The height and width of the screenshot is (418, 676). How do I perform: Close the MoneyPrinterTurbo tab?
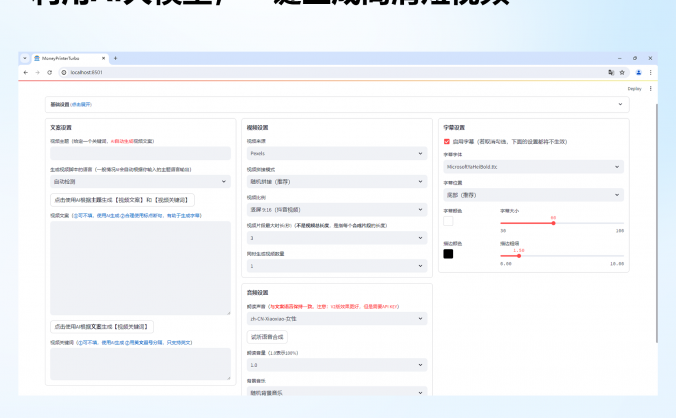pyautogui.click(x=103, y=58)
